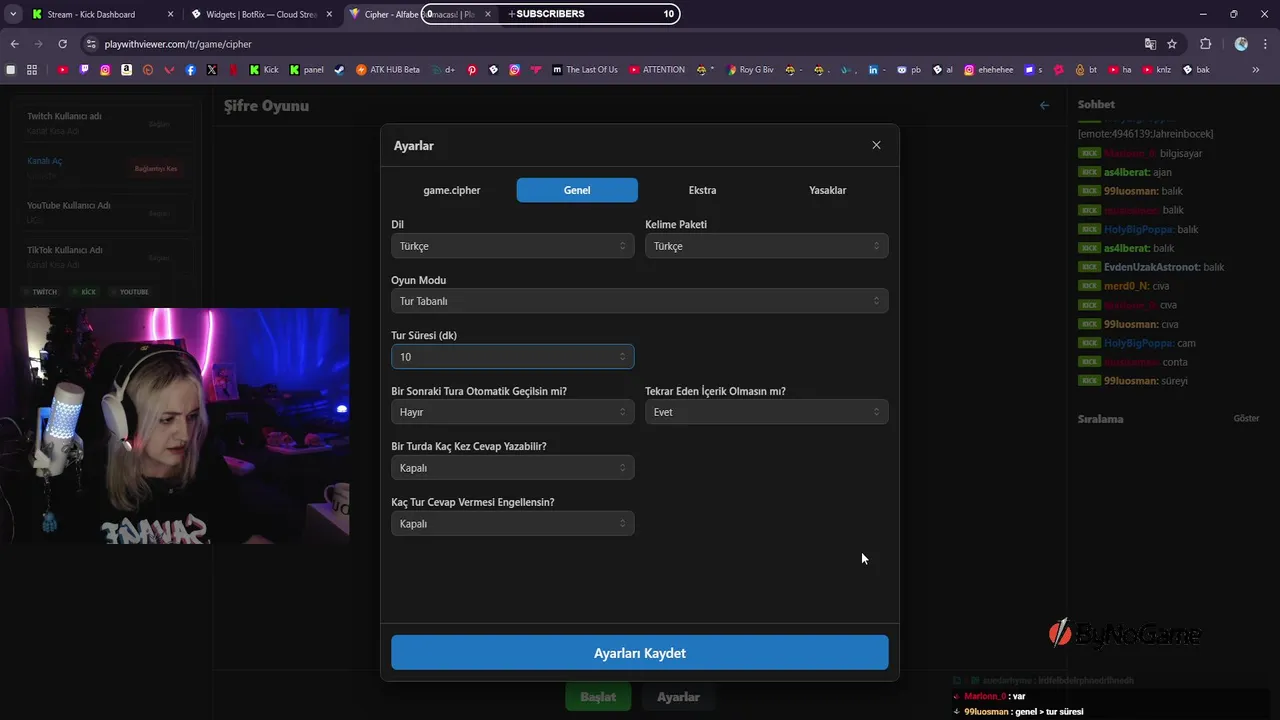Close the Widgets BotRix tab
The height and width of the screenshot is (720, 1280).
[x=329, y=14]
